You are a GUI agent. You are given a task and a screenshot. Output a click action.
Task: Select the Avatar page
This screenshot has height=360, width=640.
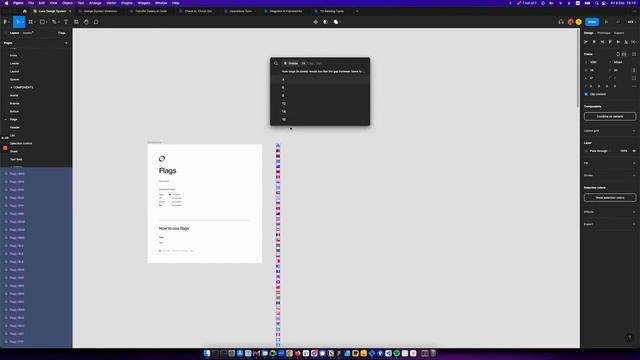[14, 95]
